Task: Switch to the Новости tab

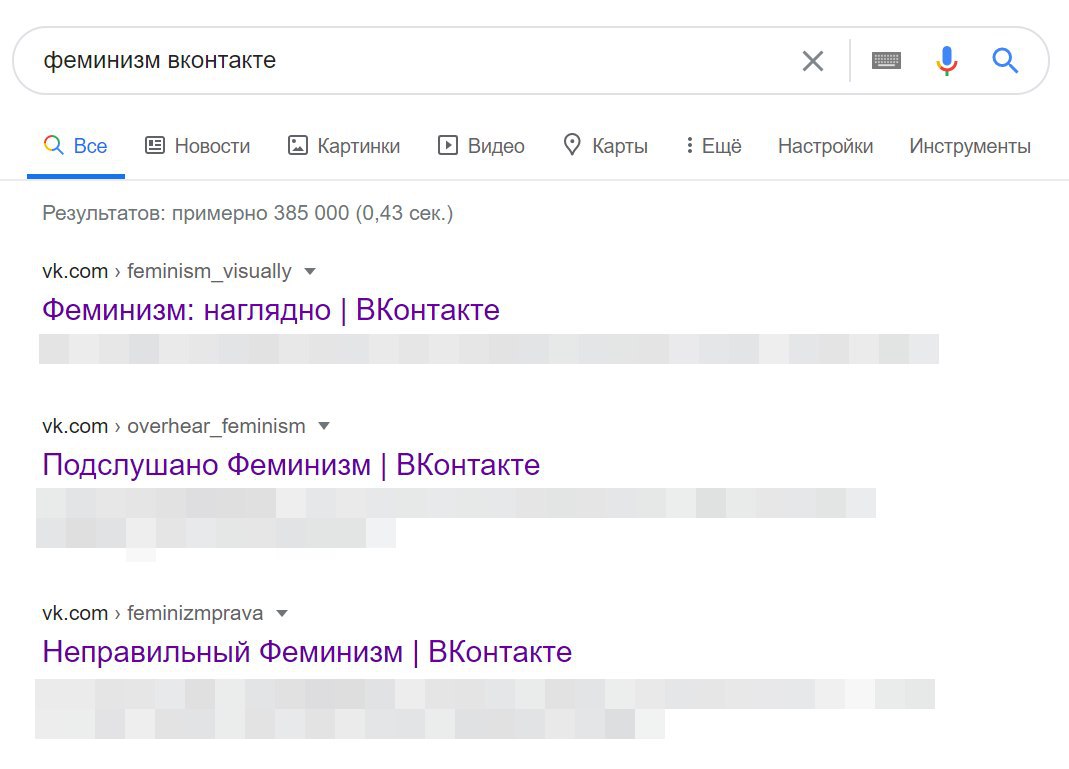Action: point(198,146)
